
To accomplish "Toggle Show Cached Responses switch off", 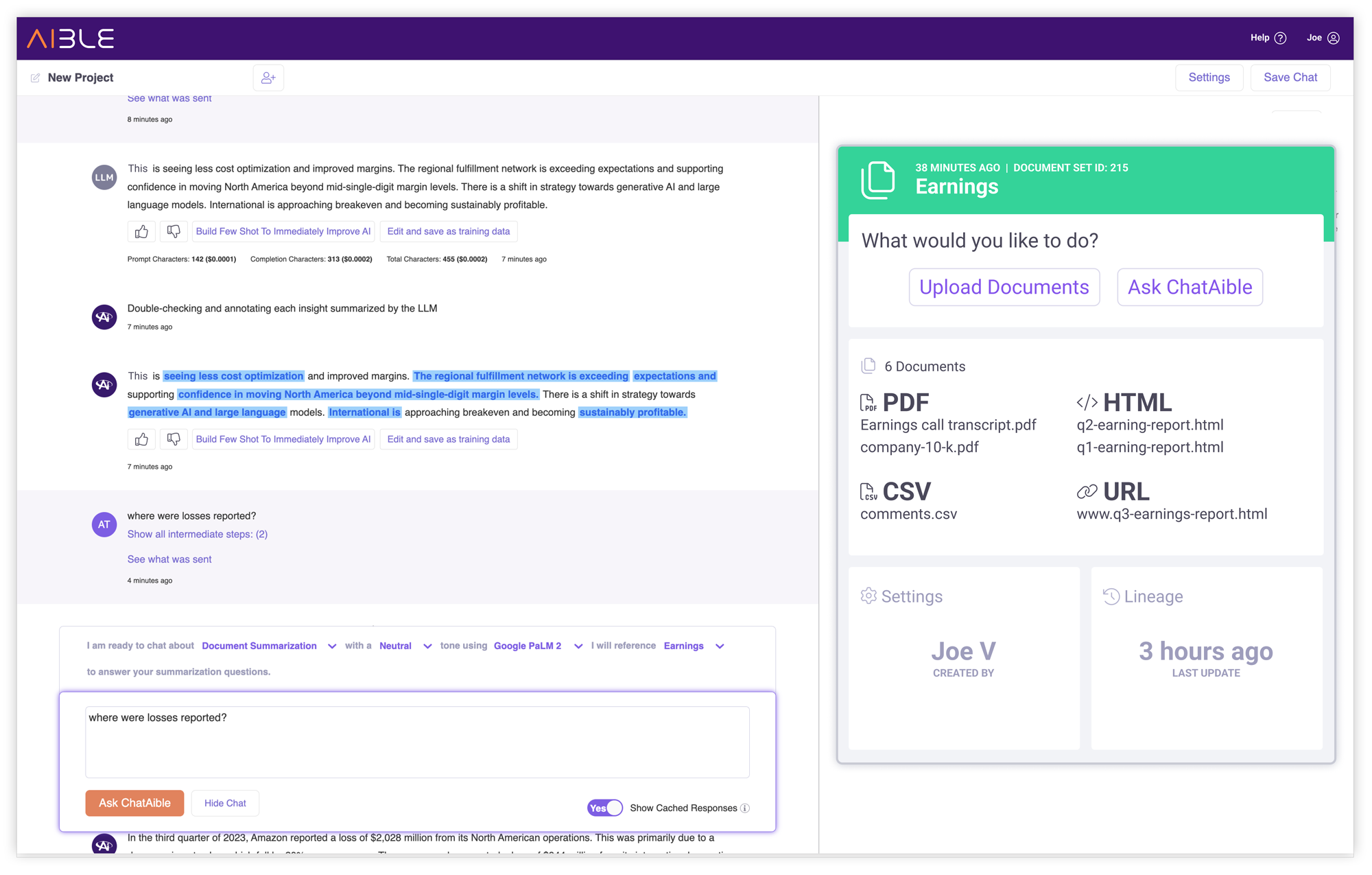I will [605, 808].
